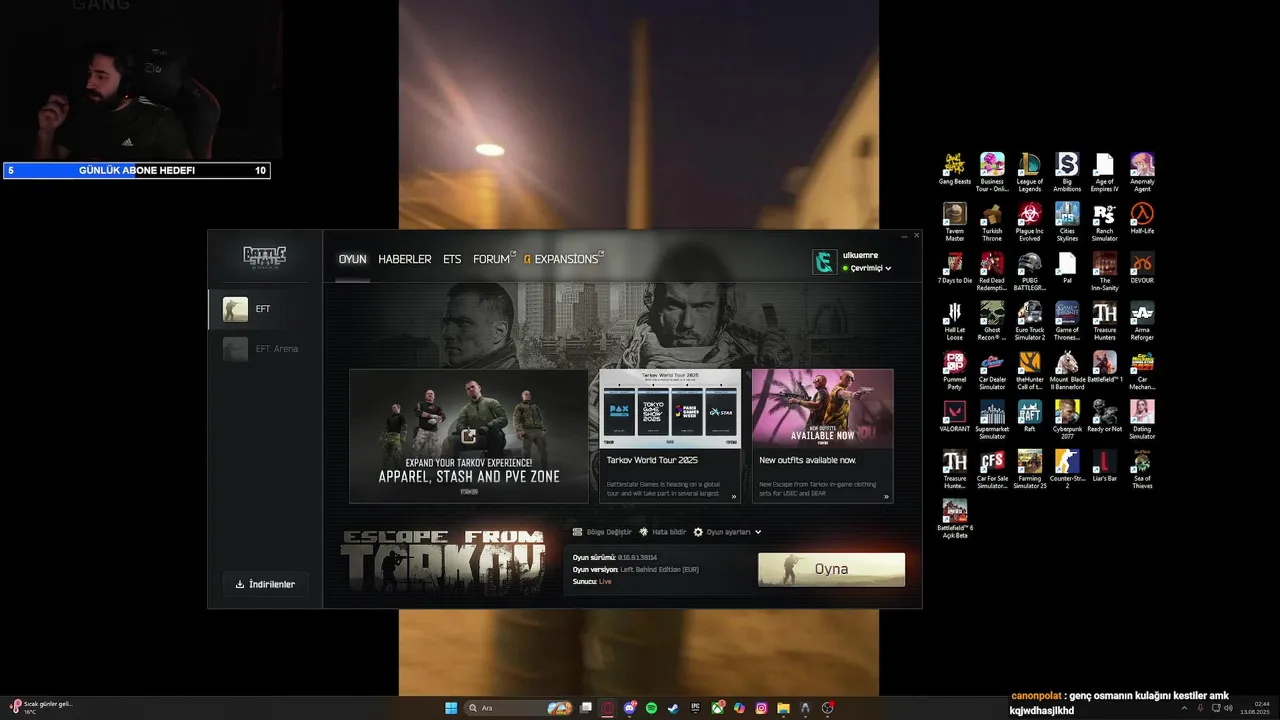Open Ready or Not shortcut
The height and width of the screenshot is (720, 1280).
[x=1104, y=416]
